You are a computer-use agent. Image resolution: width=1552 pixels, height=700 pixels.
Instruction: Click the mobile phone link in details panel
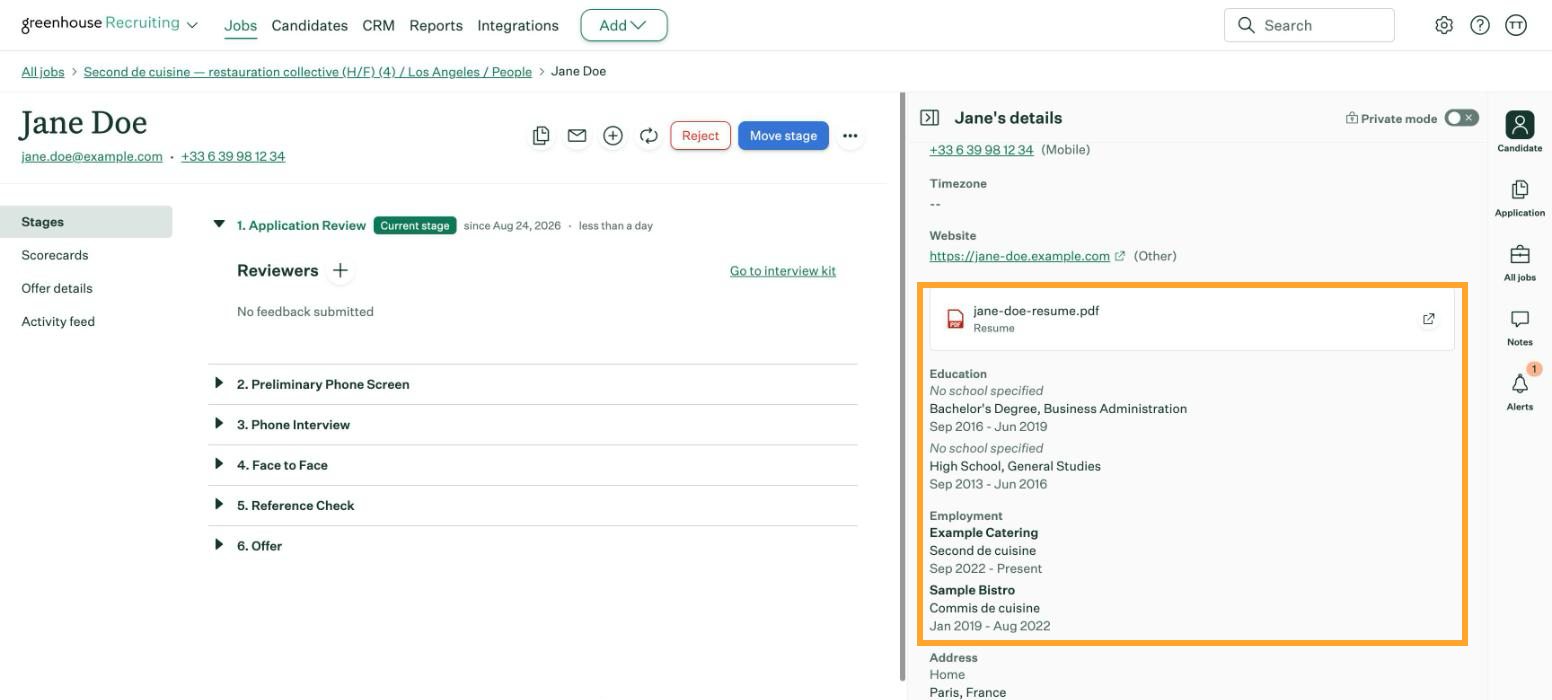pos(981,150)
